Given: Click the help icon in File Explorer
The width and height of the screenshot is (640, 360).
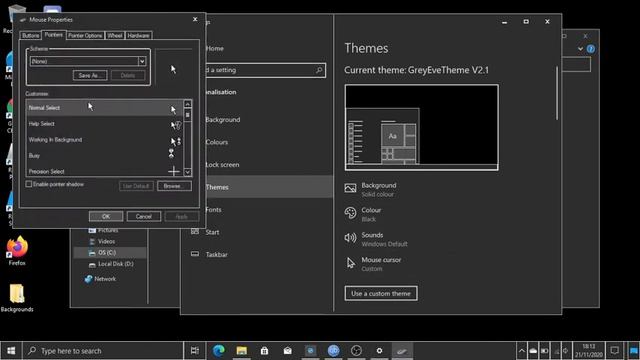Looking at the screenshot, I should (x=591, y=49).
